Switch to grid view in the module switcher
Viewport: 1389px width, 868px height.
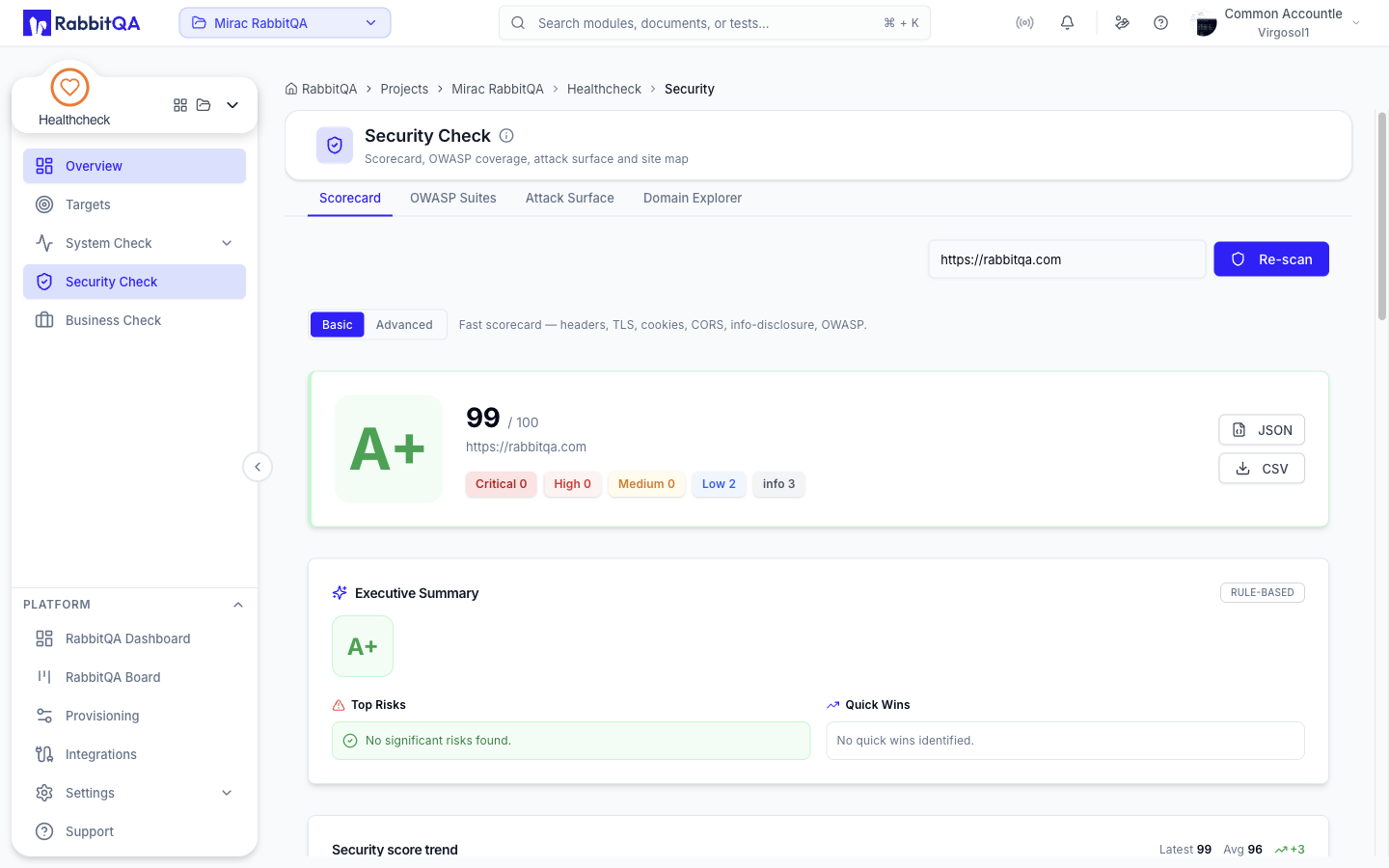[x=180, y=105]
